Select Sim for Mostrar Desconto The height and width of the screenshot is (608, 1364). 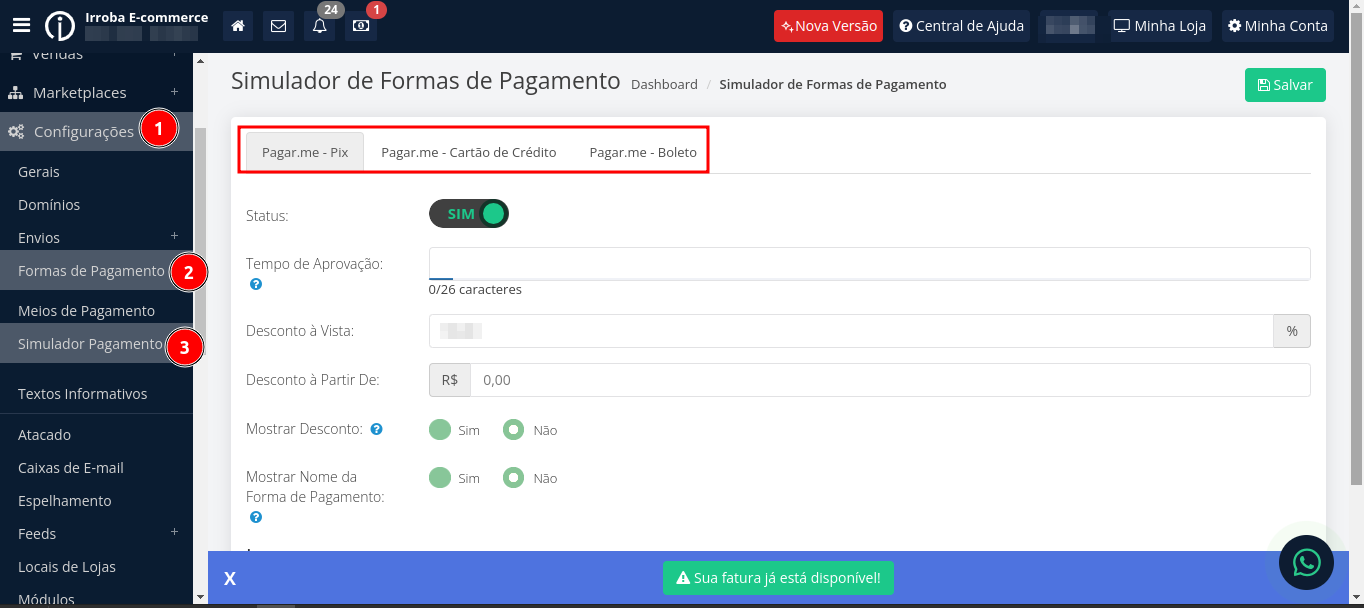point(440,430)
